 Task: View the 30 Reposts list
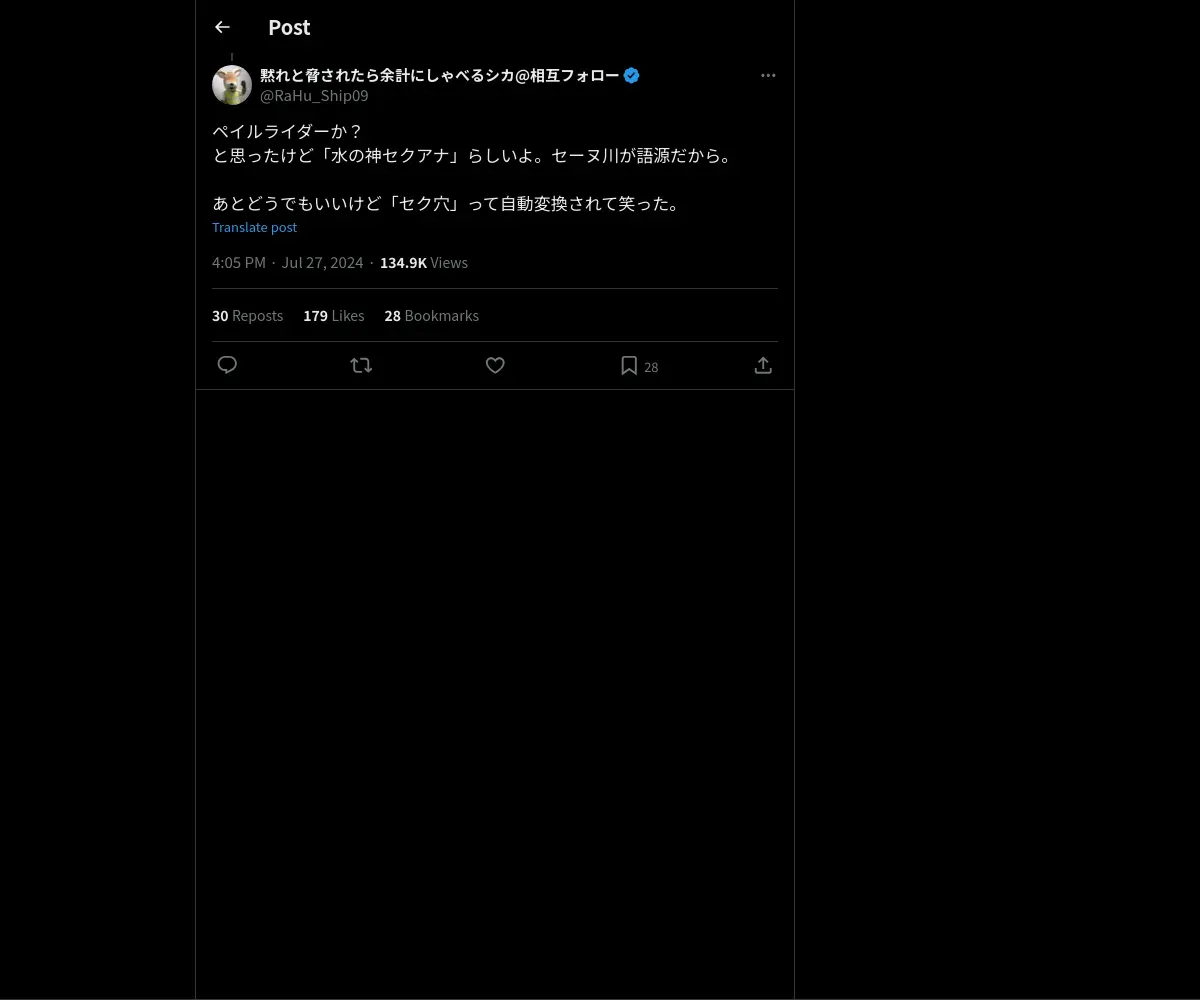click(x=247, y=315)
